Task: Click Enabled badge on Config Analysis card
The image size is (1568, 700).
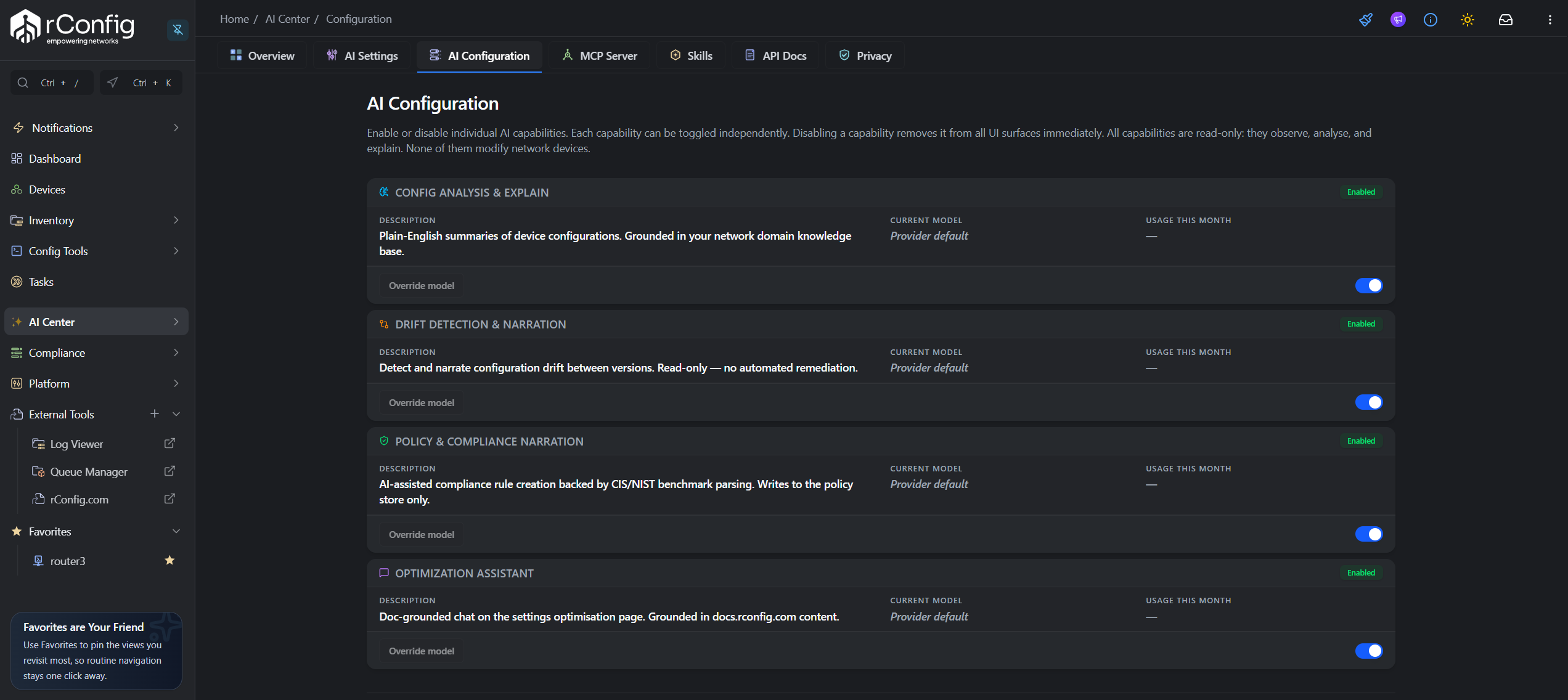Action: tap(1361, 192)
